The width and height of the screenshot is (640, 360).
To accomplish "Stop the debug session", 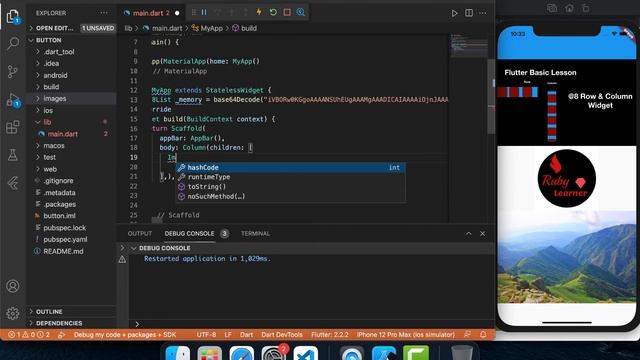I will click(287, 12).
